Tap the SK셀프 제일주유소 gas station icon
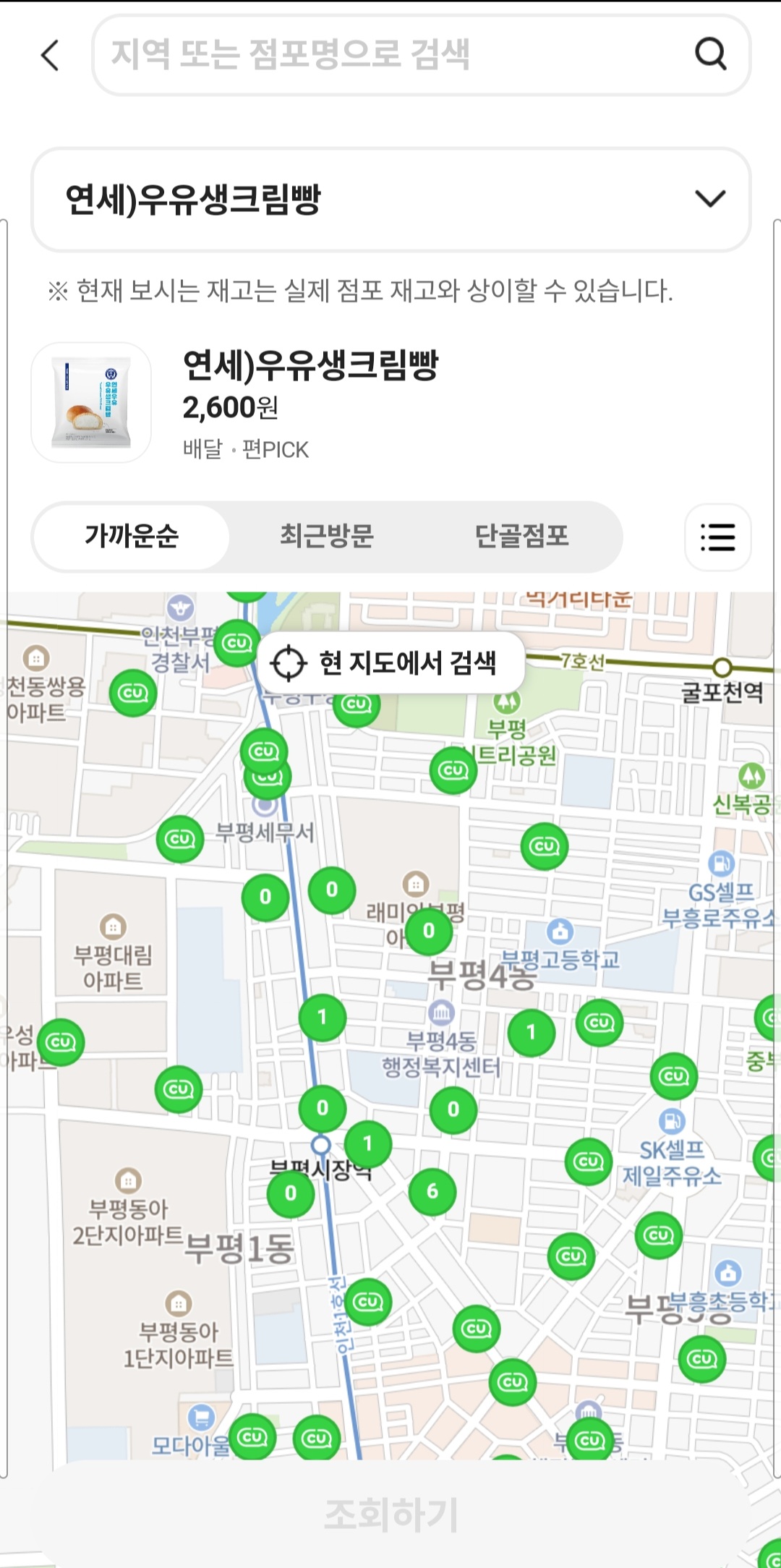781x1568 pixels. pos(671,1121)
